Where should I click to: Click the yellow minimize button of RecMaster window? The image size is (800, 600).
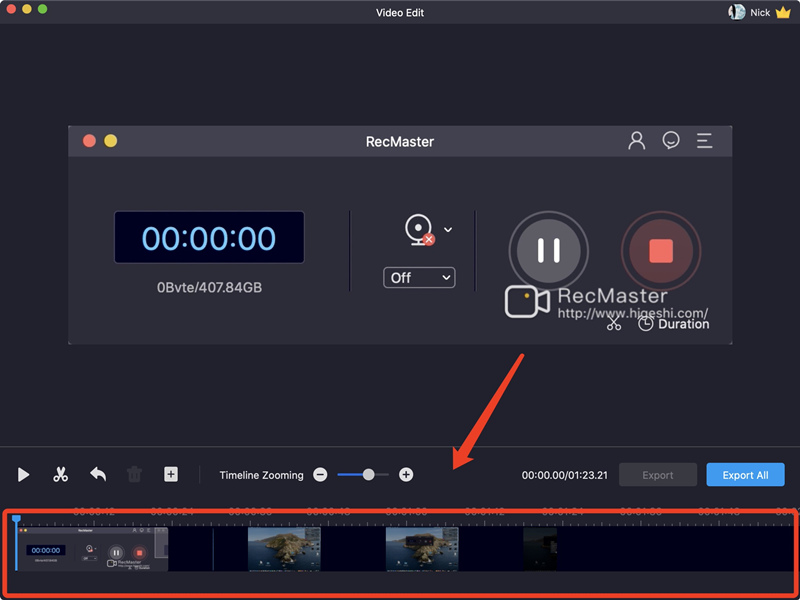pyautogui.click(x=111, y=141)
